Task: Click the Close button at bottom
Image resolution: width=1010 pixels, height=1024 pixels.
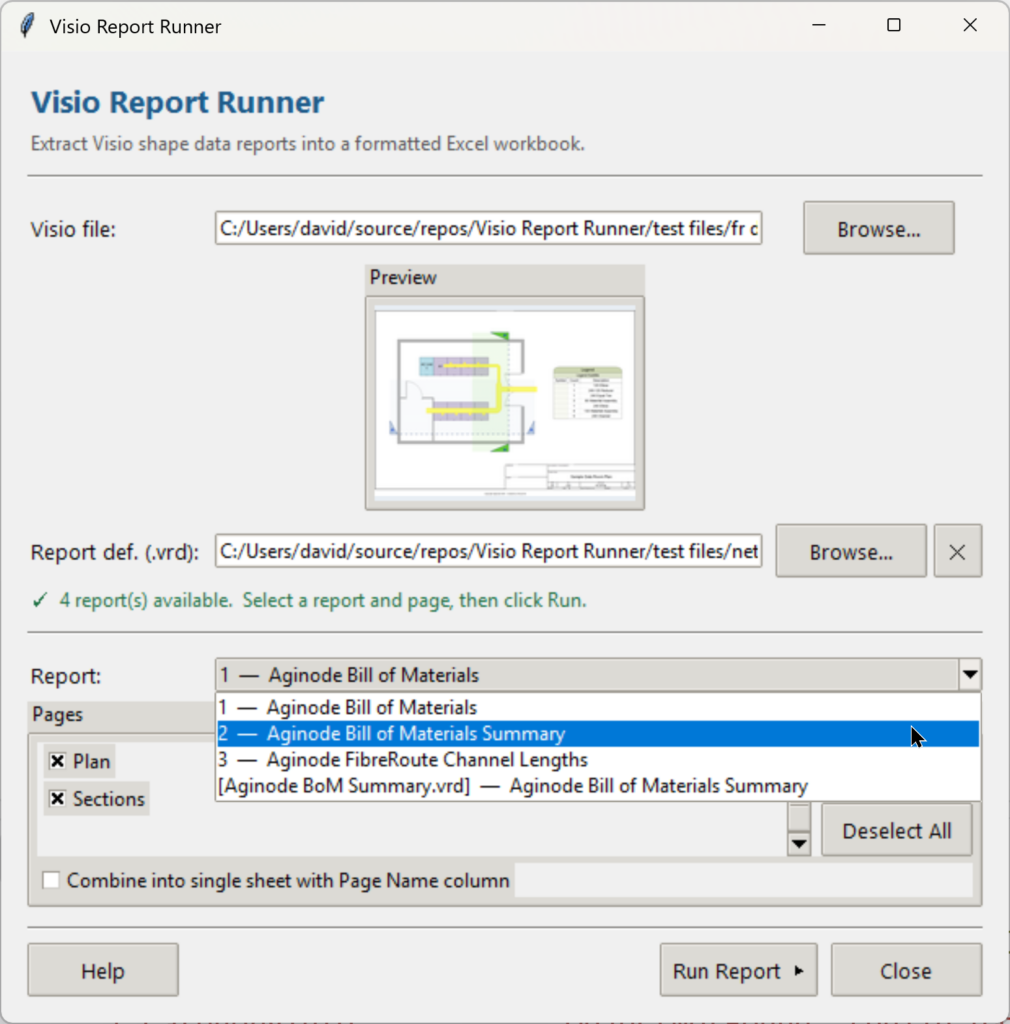Action: [x=906, y=970]
